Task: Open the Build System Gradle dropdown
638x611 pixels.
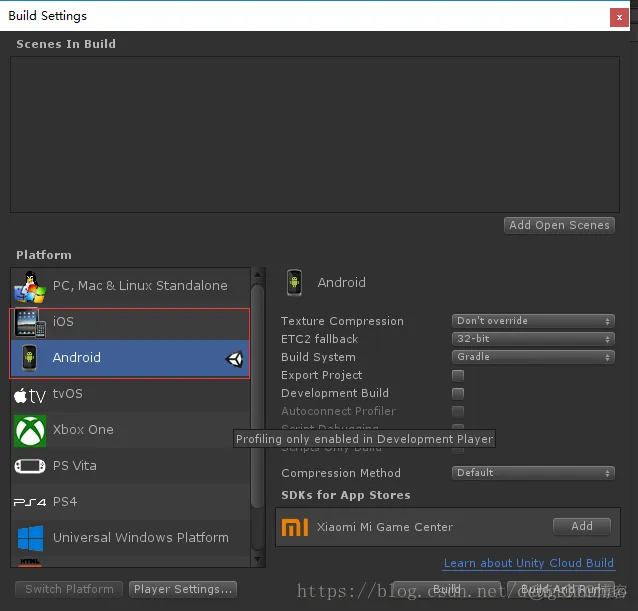Action: pyautogui.click(x=533, y=357)
